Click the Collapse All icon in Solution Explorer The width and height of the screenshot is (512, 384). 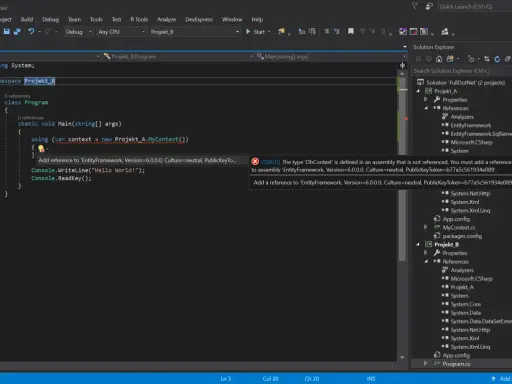click(x=508, y=59)
